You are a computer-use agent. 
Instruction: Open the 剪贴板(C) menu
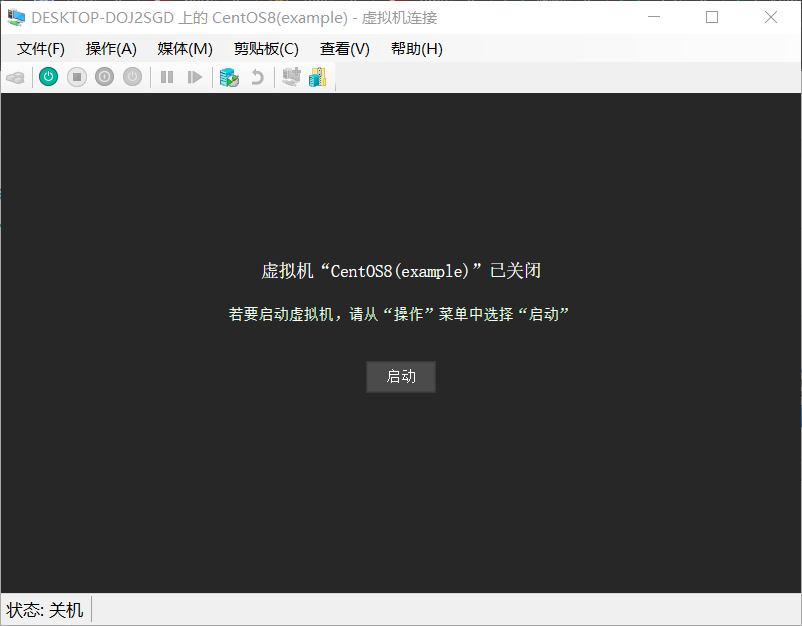click(266, 49)
